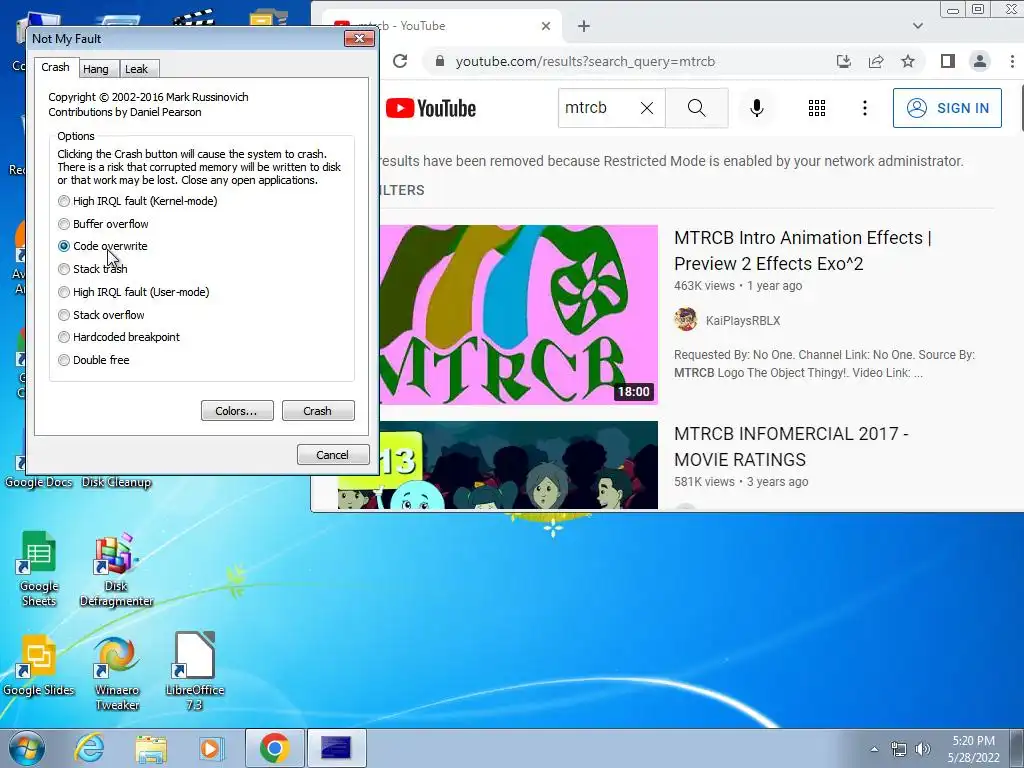Click the install app icon in address bar
This screenshot has height=768, width=1024.
tap(844, 61)
